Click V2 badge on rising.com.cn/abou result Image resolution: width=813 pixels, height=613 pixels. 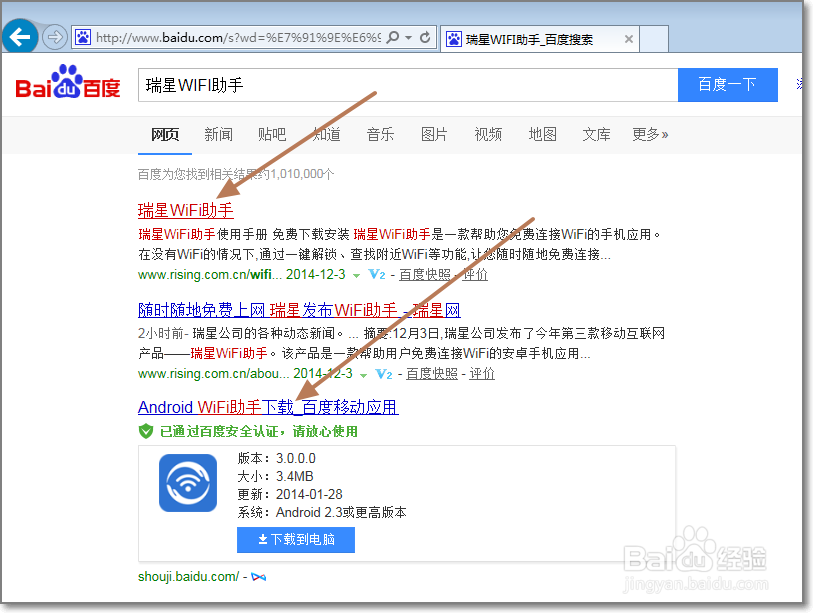tap(384, 373)
